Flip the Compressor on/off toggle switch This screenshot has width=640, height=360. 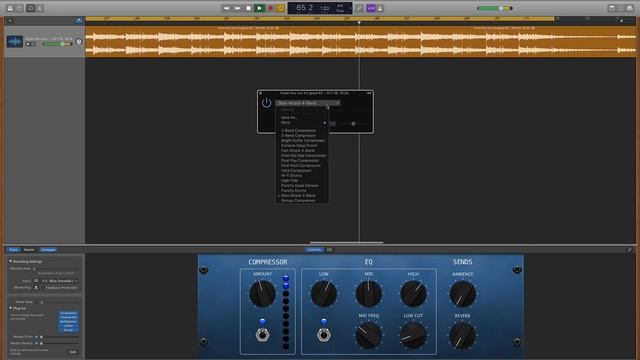(x=262, y=335)
